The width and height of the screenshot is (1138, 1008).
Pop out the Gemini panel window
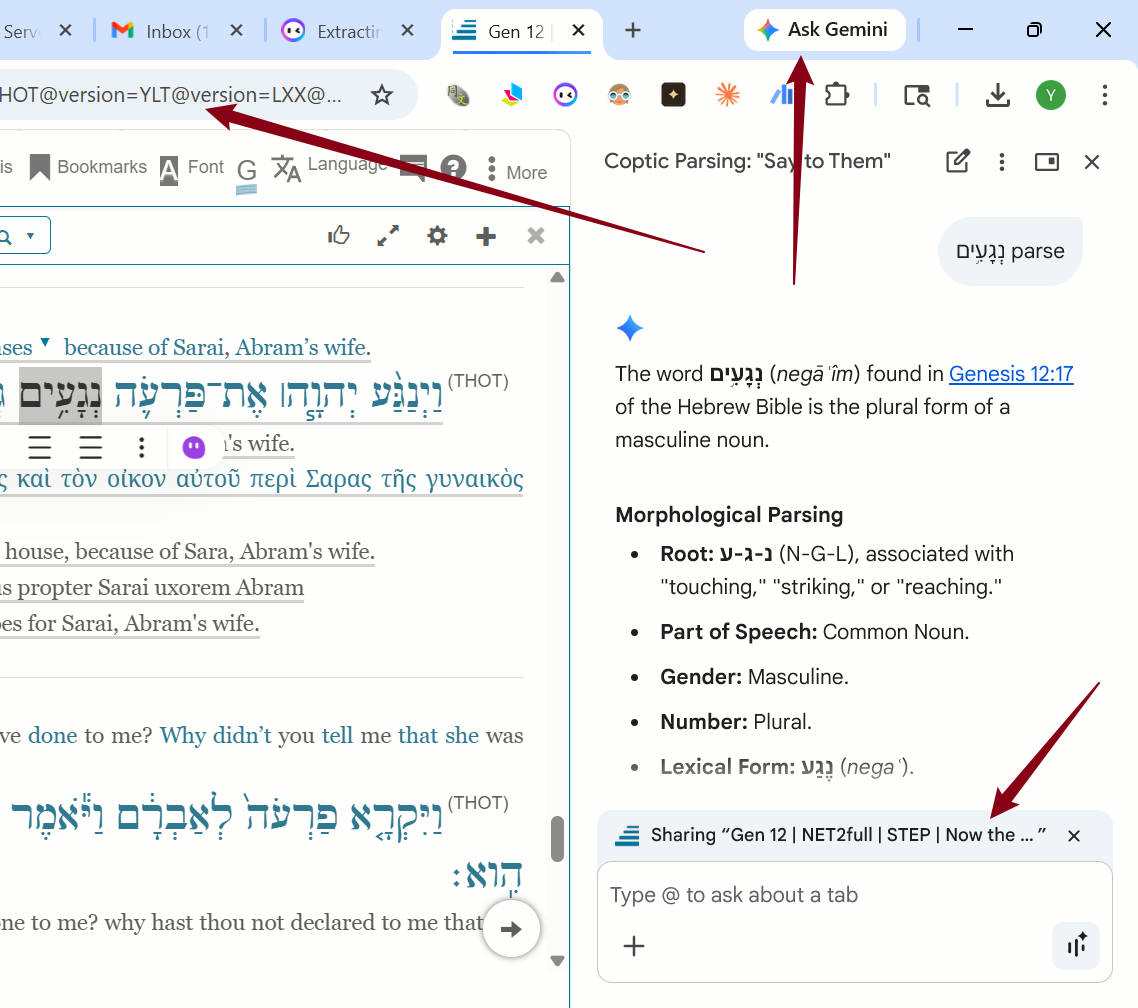click(1047, 161)
